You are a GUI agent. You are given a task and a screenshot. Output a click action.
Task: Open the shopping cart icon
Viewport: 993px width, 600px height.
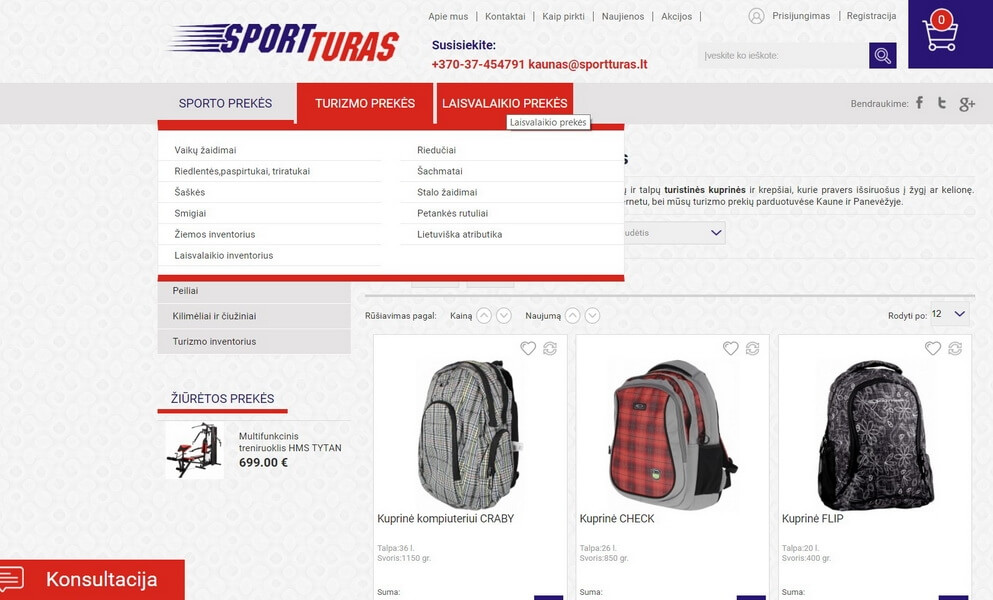coord(940,33)
